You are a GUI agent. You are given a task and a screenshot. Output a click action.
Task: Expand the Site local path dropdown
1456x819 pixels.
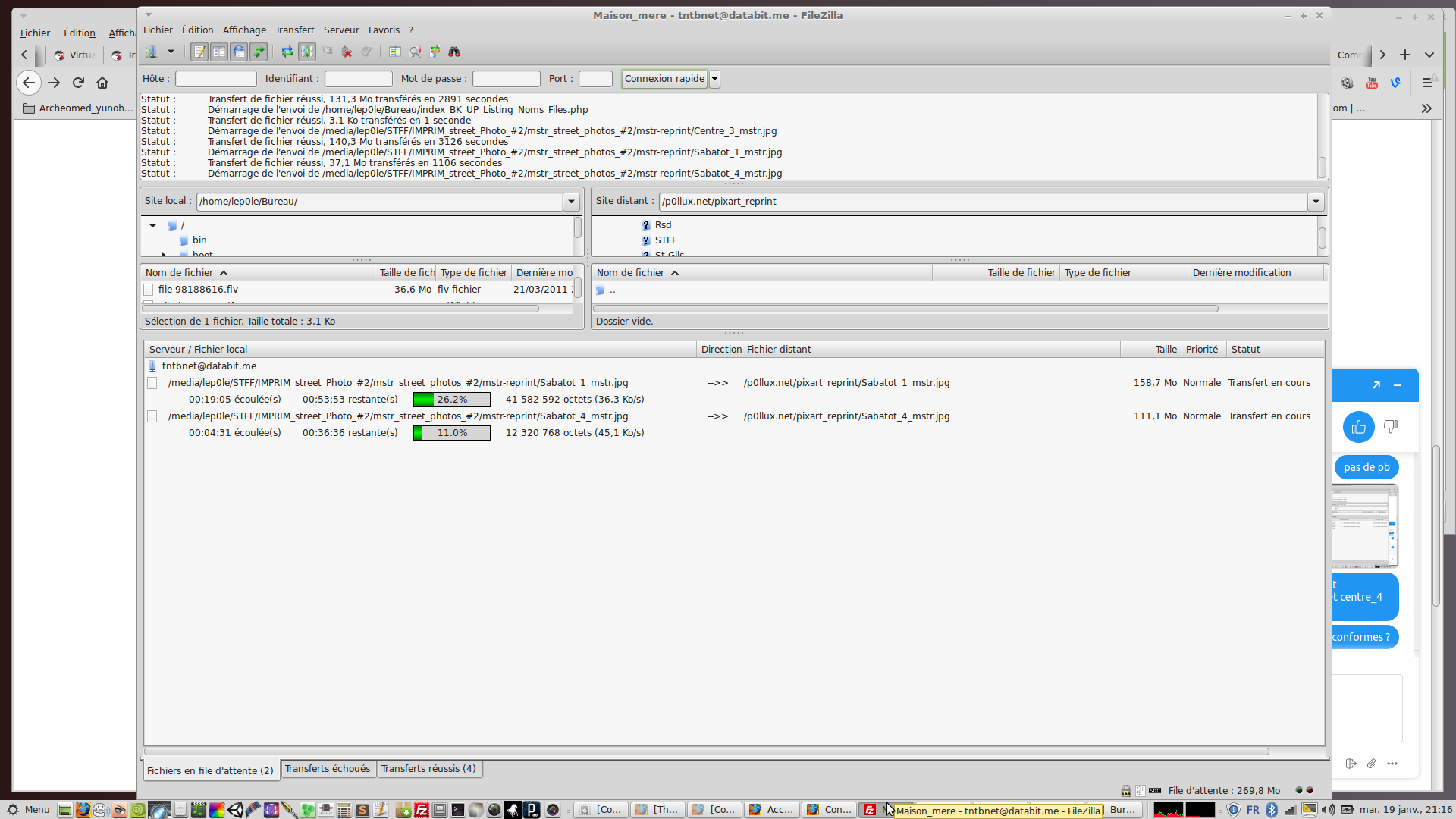(x=571, y=202)
